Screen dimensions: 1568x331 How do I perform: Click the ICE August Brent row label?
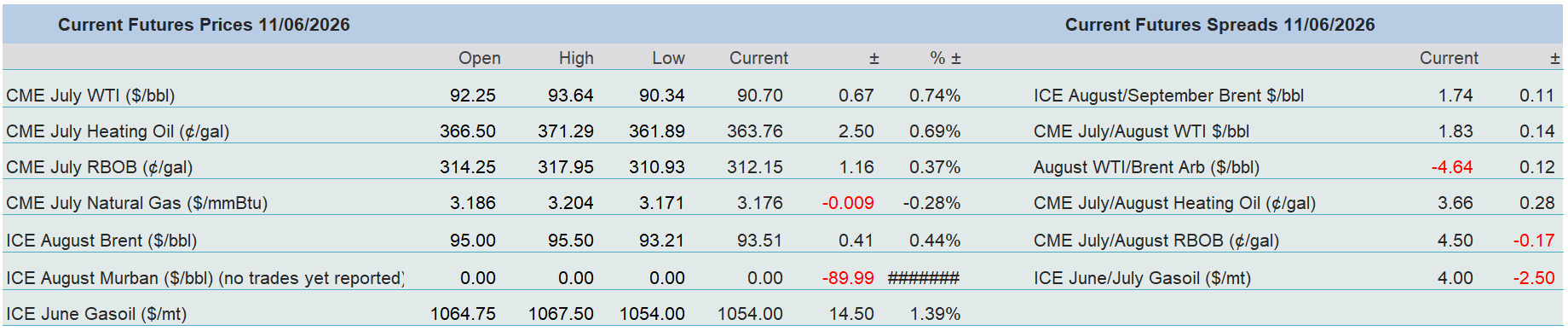101,241
